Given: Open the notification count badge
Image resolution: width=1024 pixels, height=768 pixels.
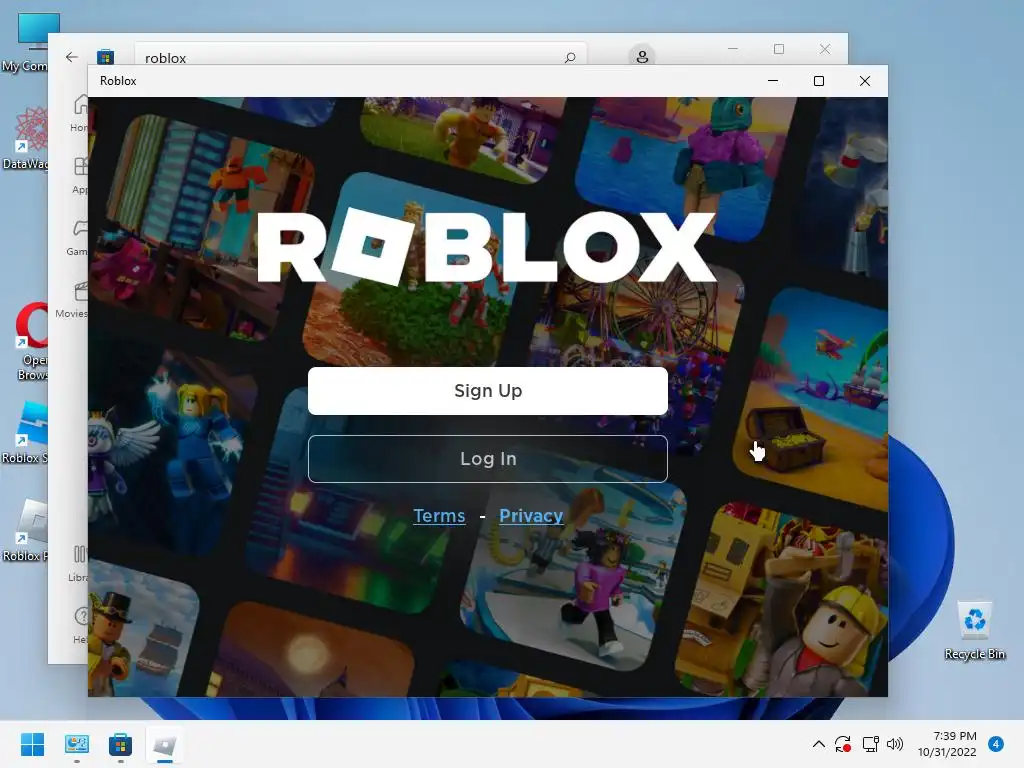Looking at the screenshot, I should pos(996,744).
